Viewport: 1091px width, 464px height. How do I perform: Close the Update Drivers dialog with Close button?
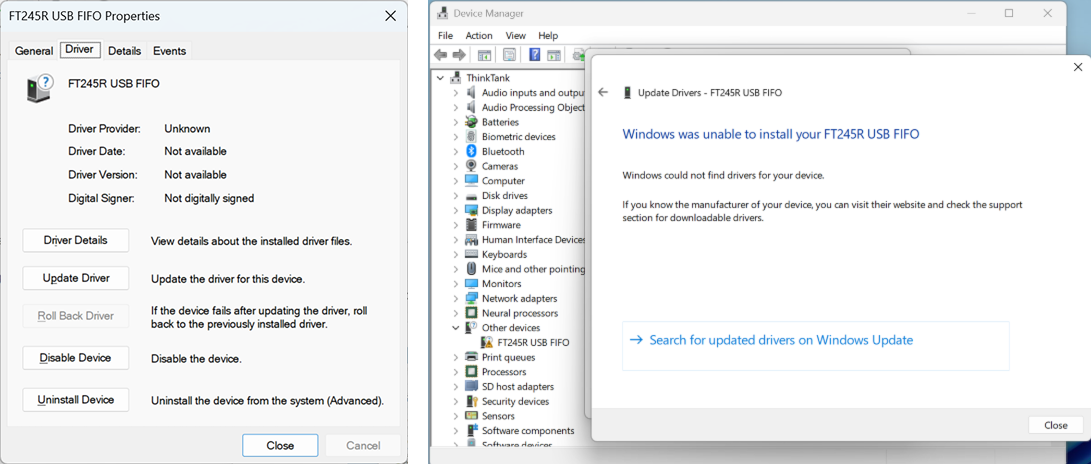click(1056, 425)
